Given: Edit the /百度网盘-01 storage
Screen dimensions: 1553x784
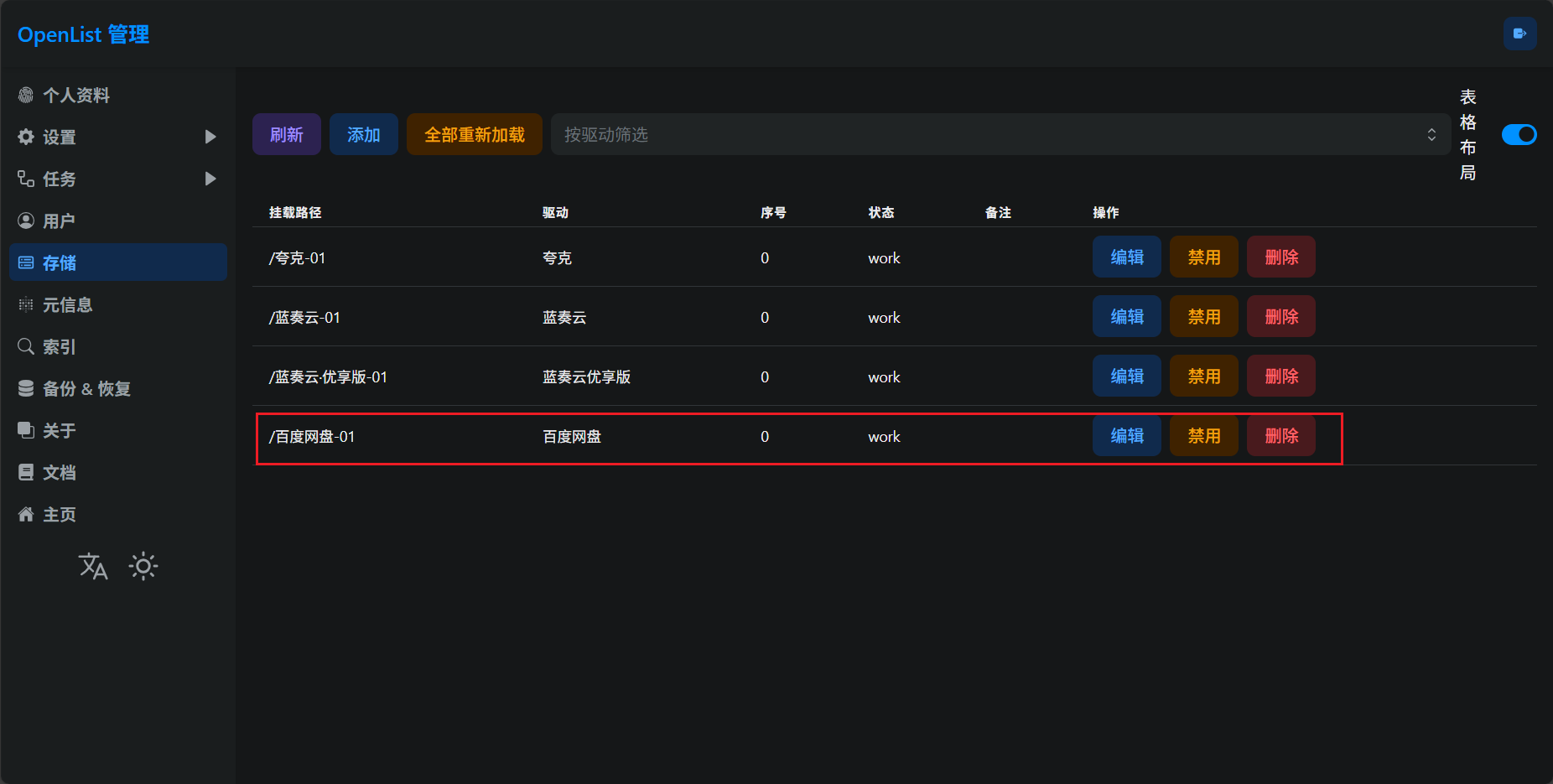Looking at the screenshot, I should [1126, 436].
